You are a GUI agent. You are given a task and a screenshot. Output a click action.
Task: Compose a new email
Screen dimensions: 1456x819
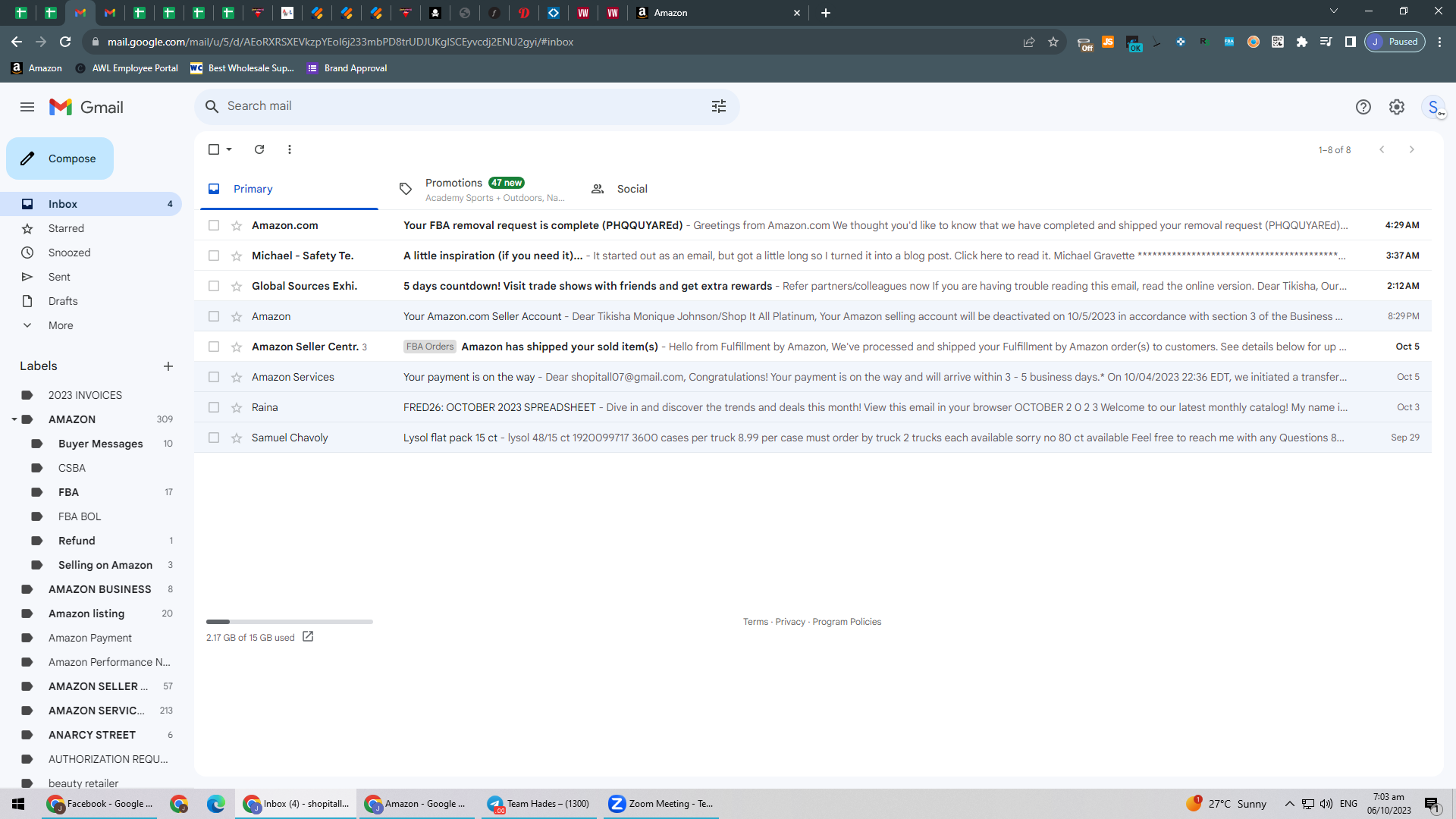60,158
